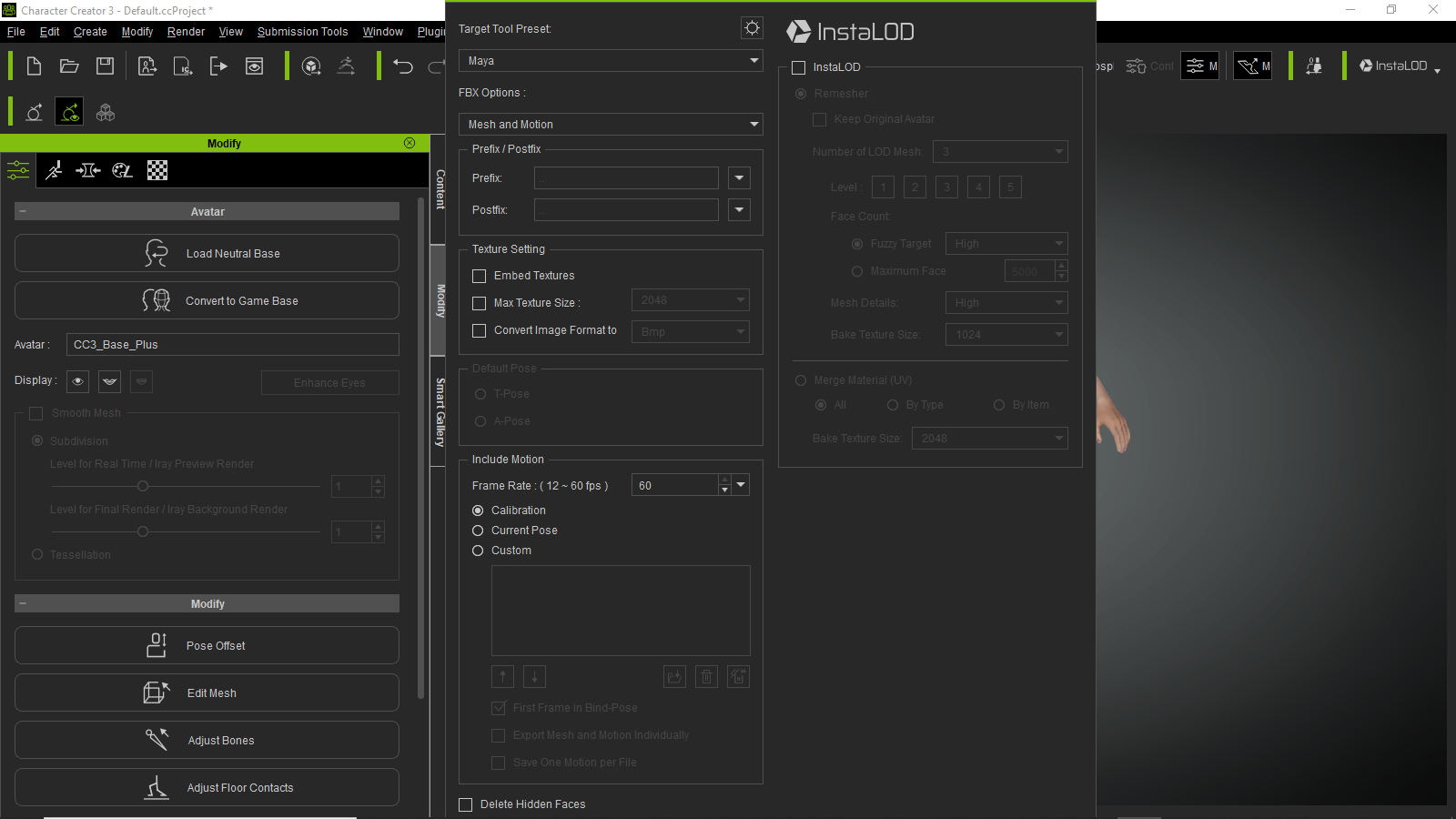
Task: Open the Render menu
Action: [186, 31]
